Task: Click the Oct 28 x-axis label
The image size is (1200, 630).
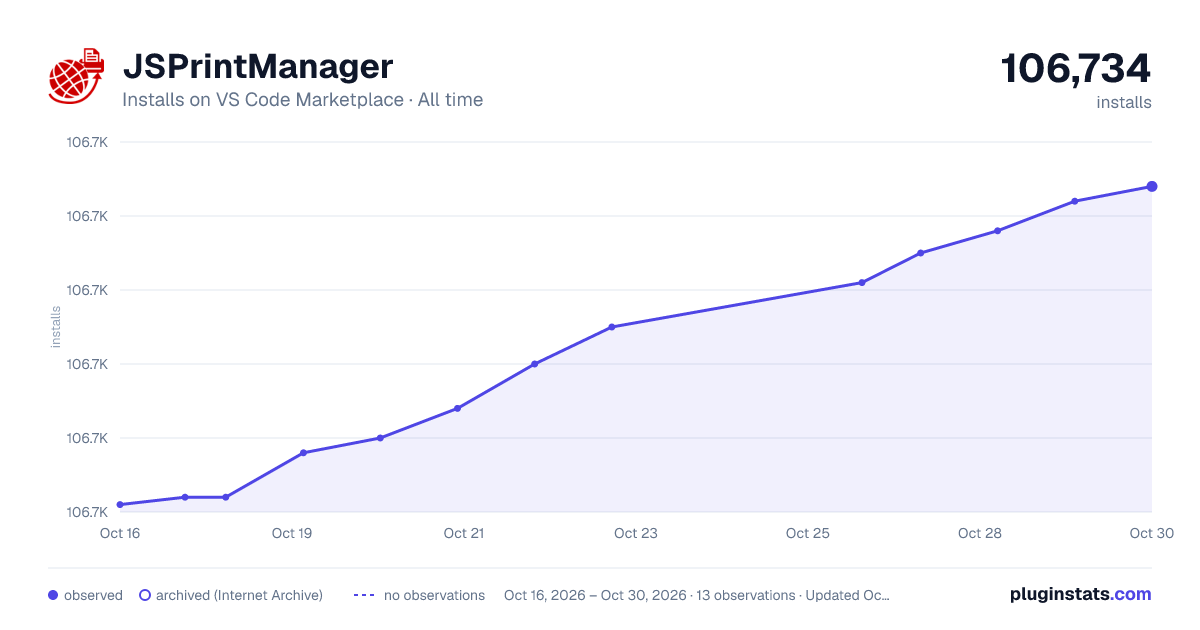Action: [x=980, y=533]
